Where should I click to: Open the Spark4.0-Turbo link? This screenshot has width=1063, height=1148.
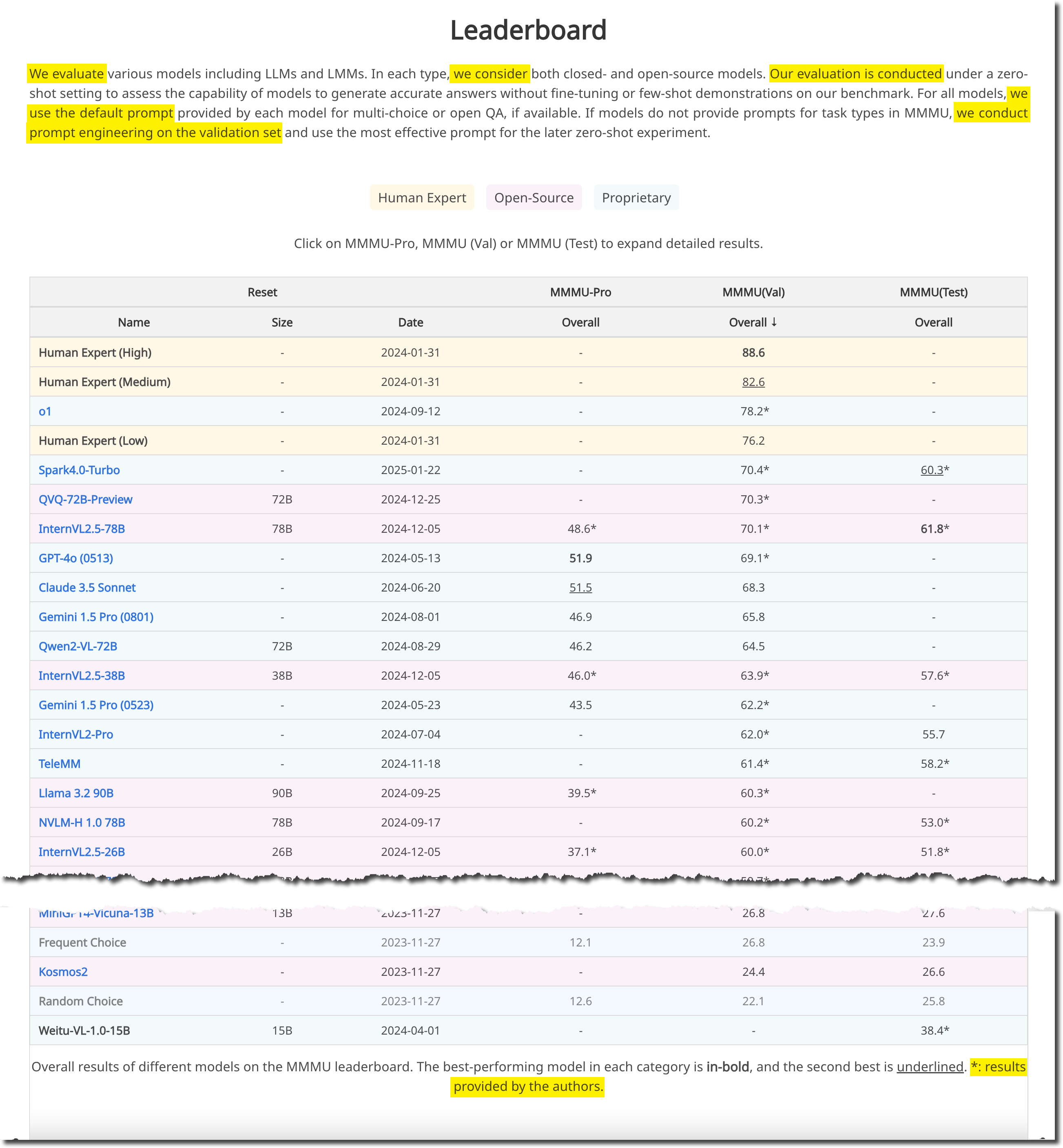(x=79, y=470)
